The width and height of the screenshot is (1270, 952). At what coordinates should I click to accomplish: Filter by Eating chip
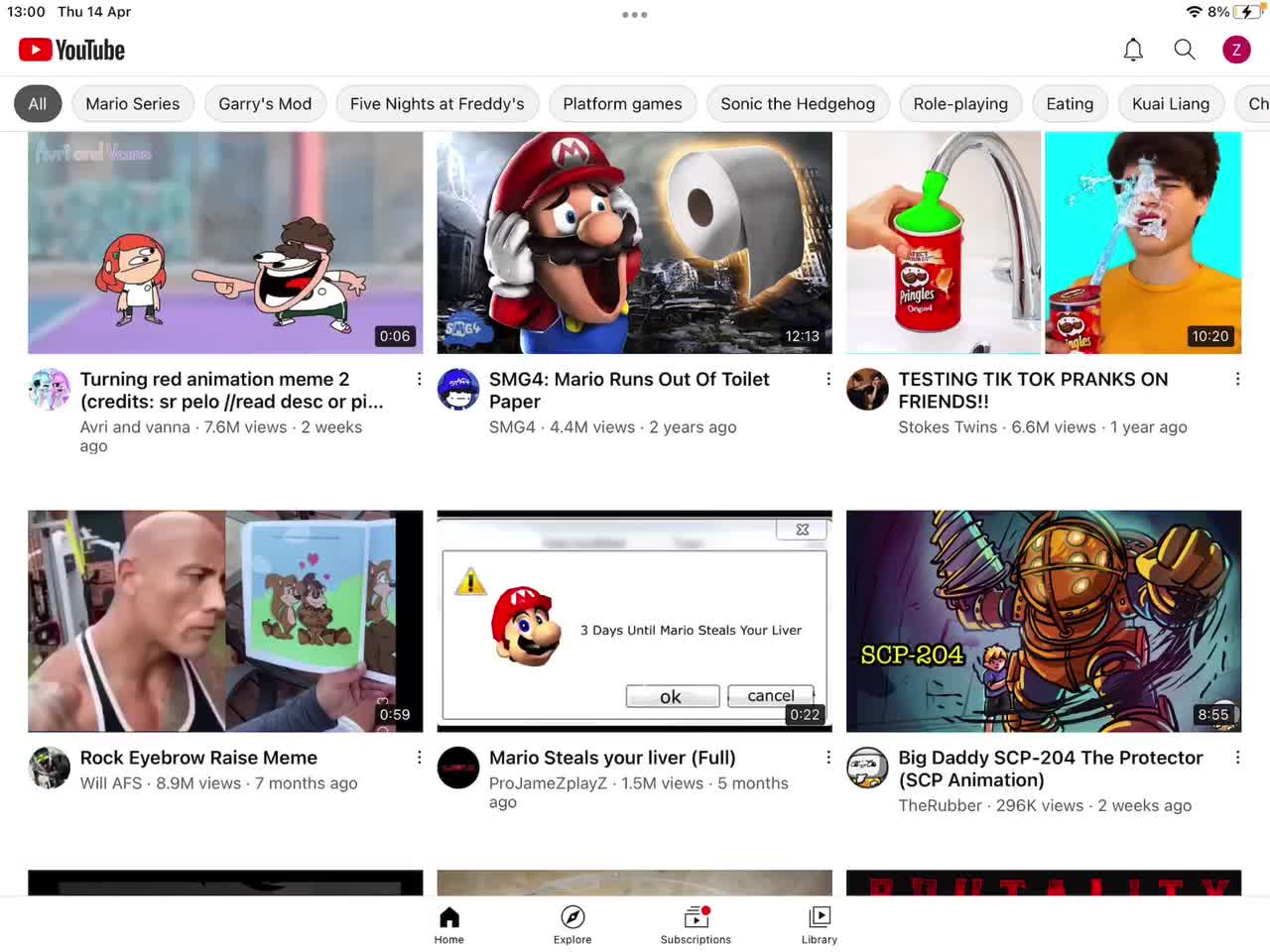[1070, 104]
